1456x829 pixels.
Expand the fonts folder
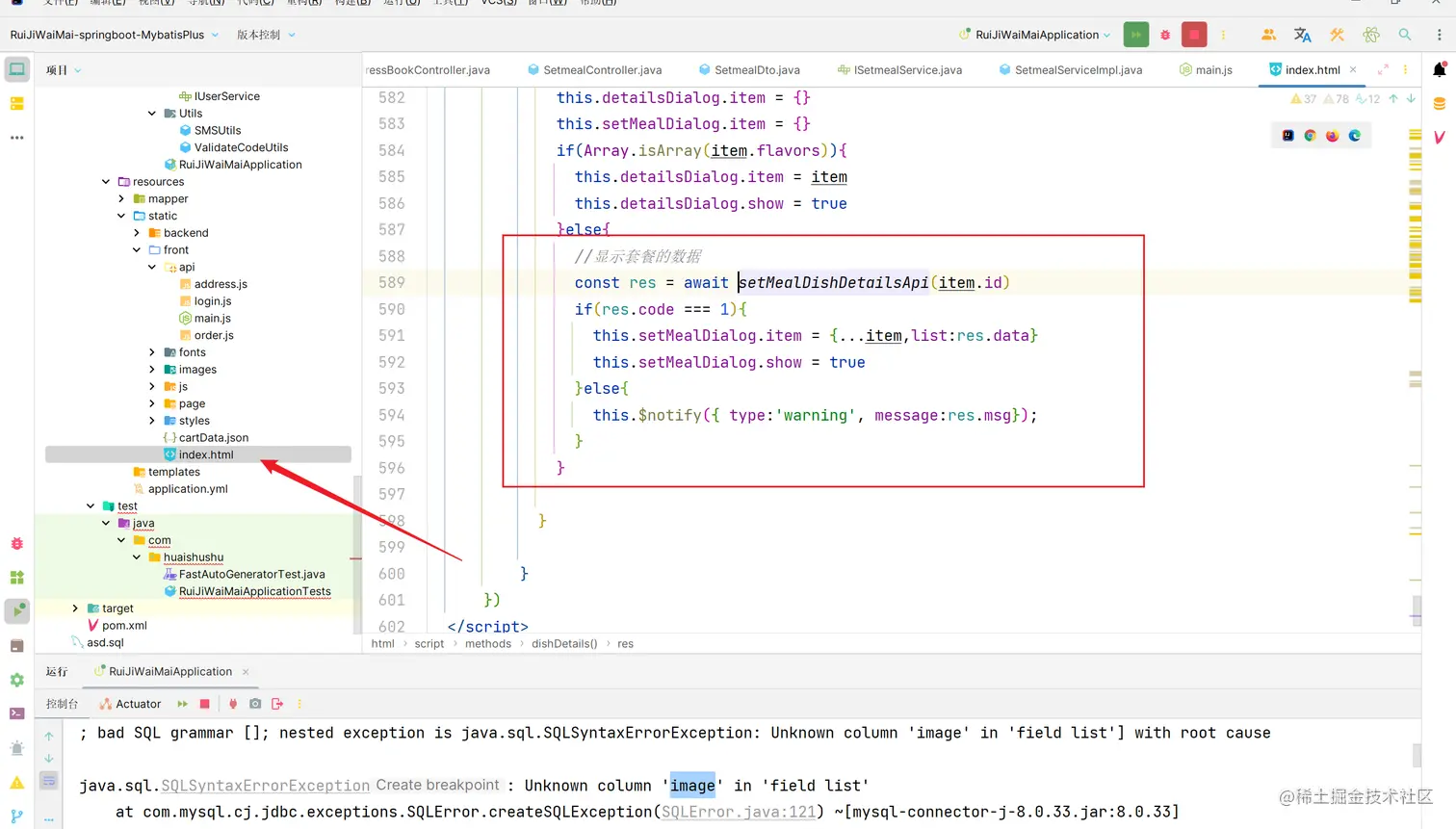point(152,352)
